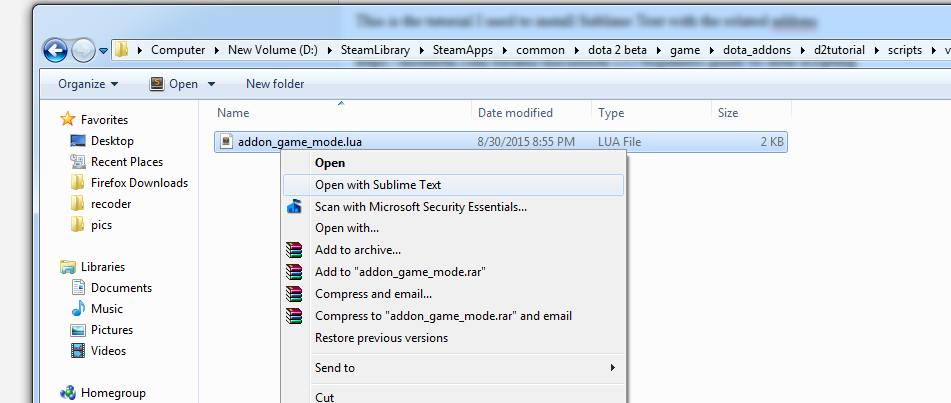Click the Music library icon
This screenshot has width=951, height=403.
78,308
